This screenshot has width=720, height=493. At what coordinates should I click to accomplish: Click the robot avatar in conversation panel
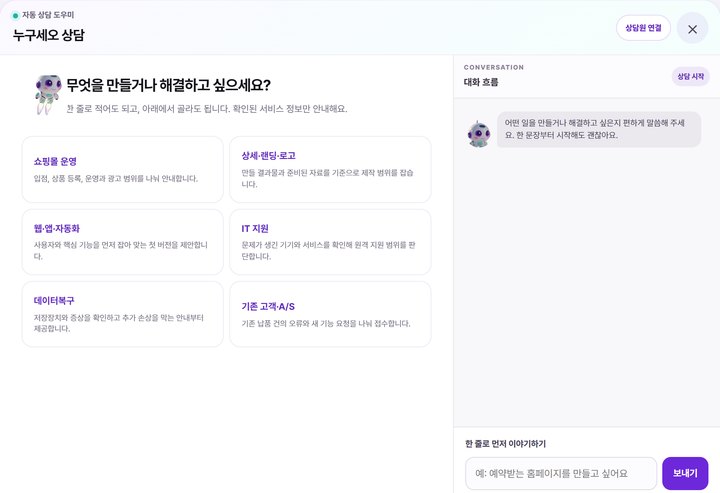point(478,134)
